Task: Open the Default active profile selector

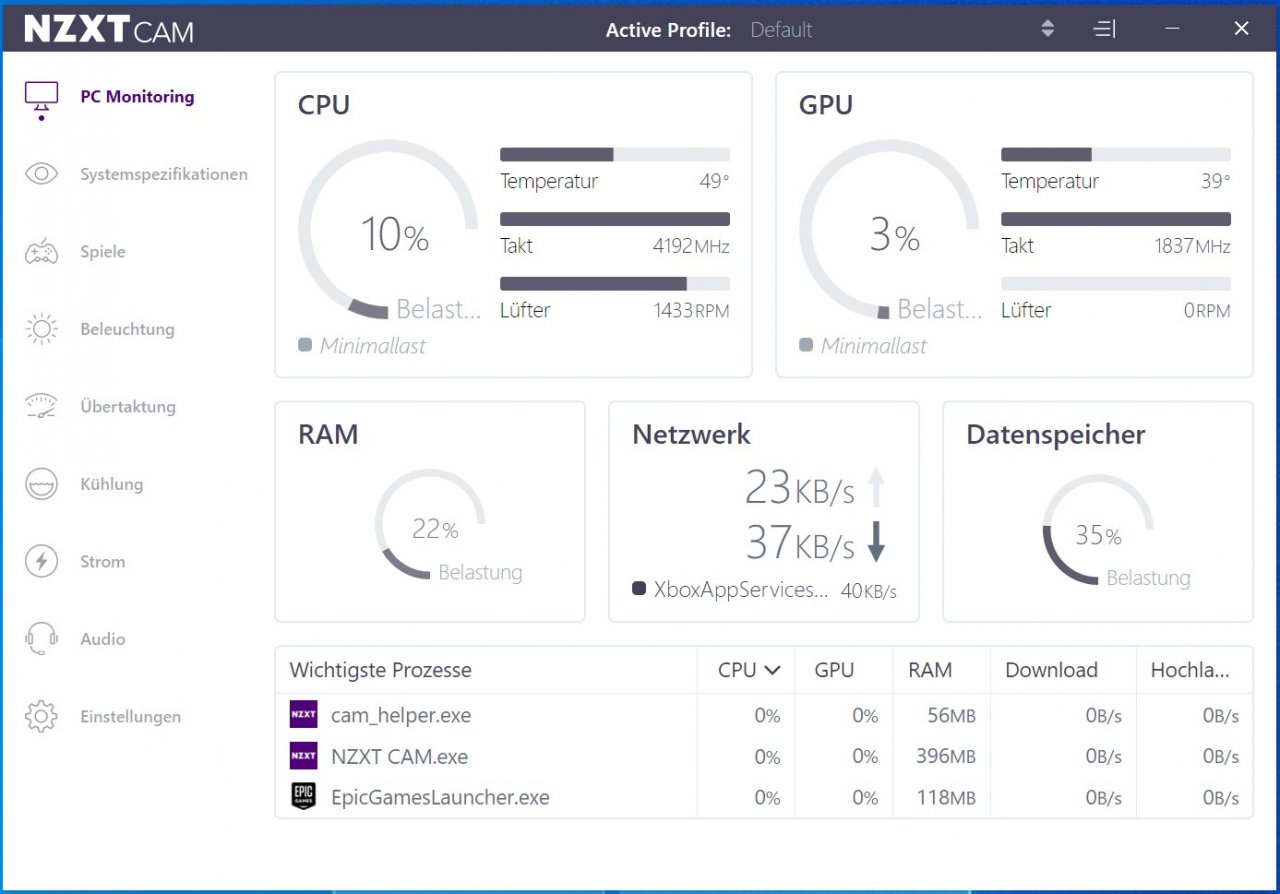Action: 781,30
